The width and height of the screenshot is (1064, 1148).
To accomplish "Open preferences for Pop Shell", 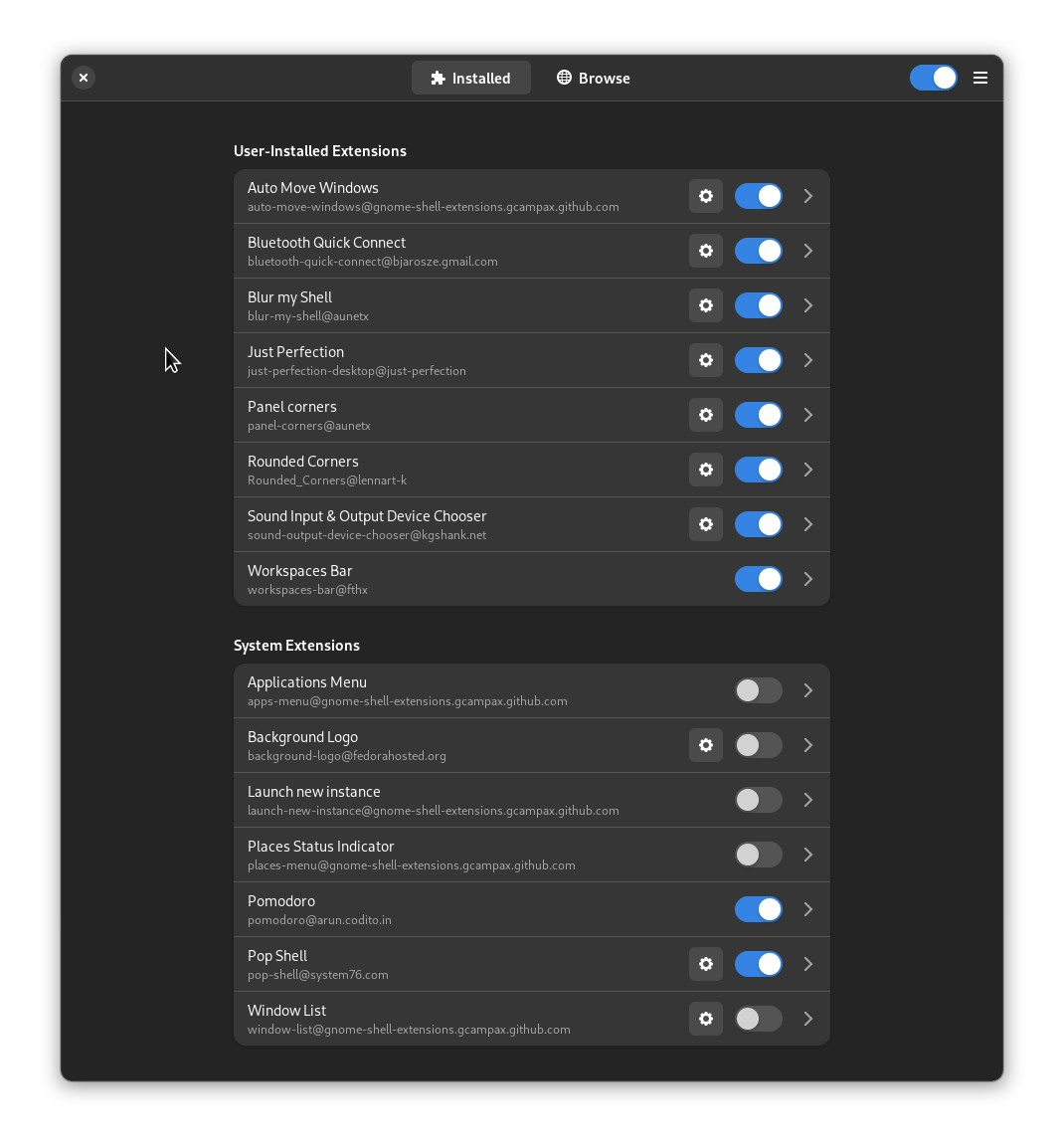I will point(705,964).
